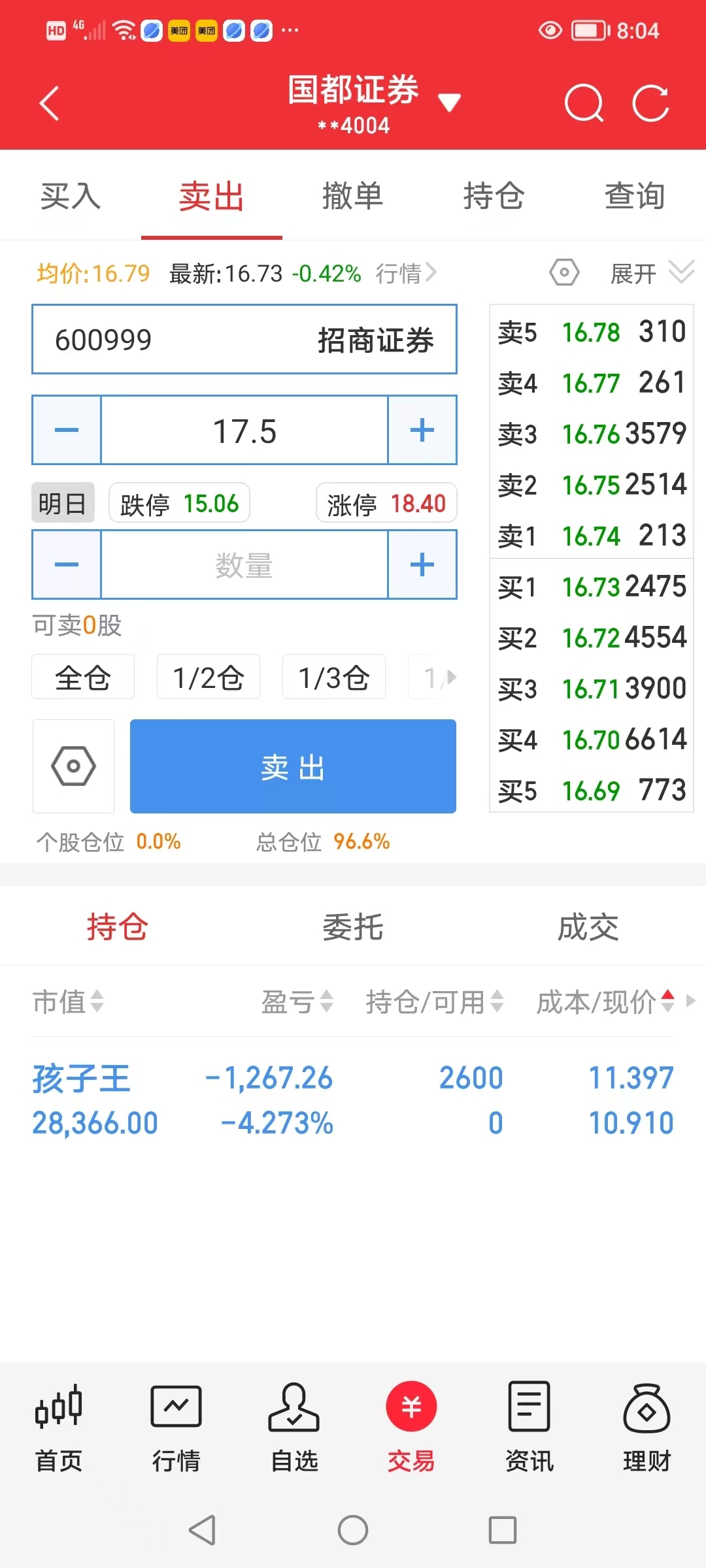Screen dimensions: 706x1568
Task: Decrease price with the minus button
Action: (x=67, y=430)
